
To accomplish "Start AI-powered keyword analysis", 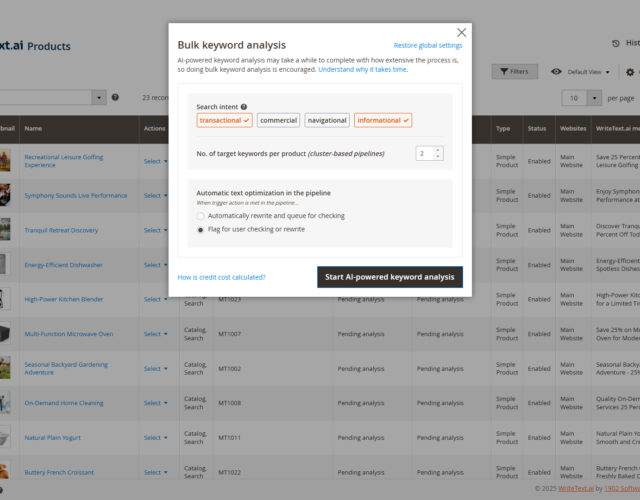I will (389, 277).
